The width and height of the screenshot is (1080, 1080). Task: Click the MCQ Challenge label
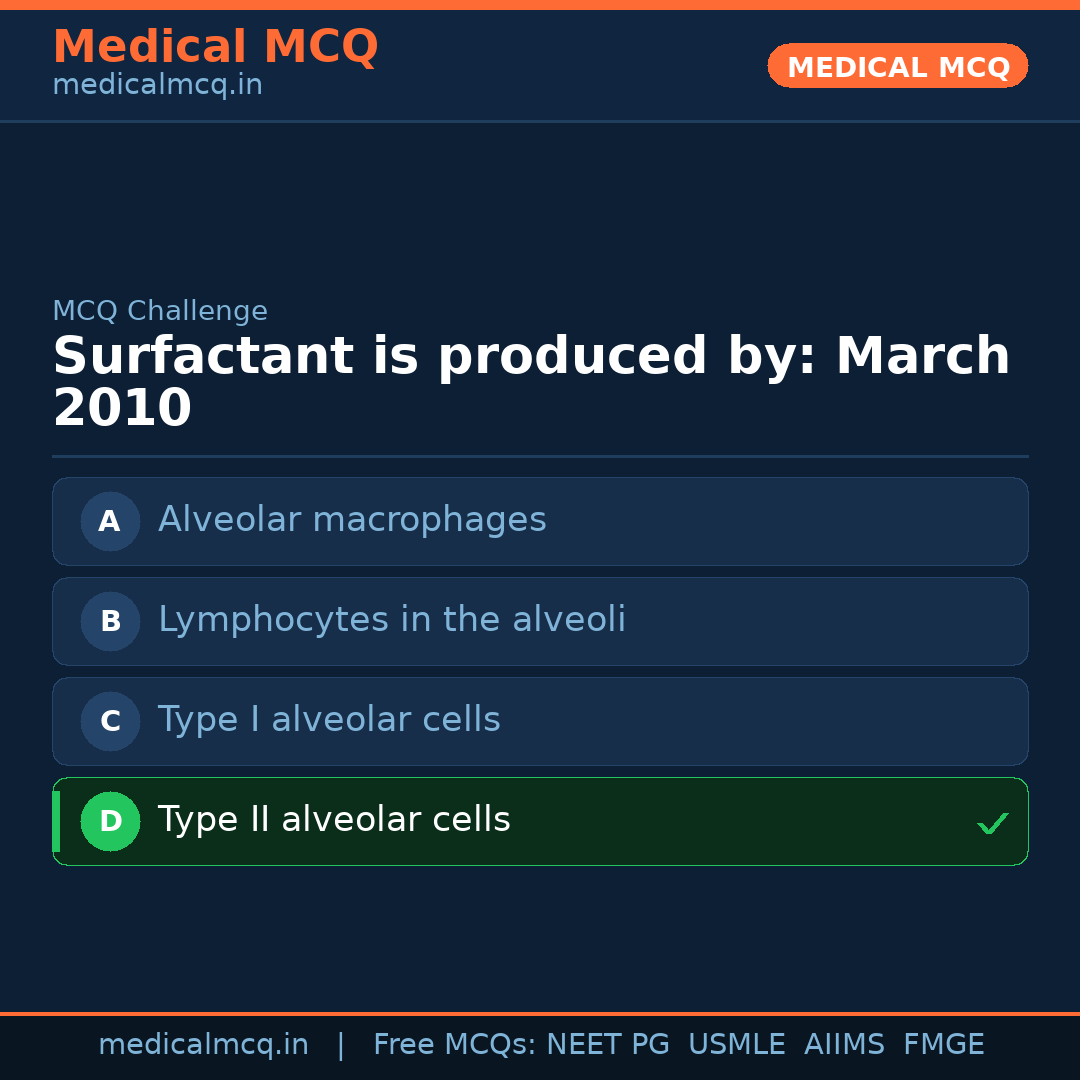160,311
